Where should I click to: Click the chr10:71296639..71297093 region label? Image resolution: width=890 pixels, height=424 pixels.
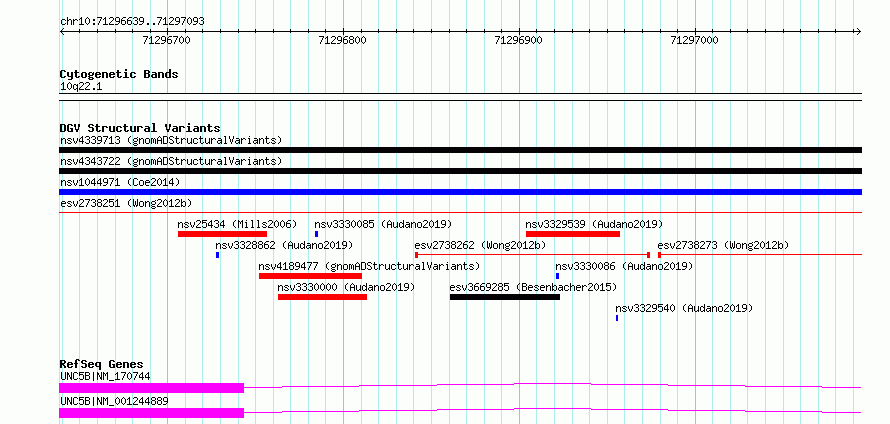(132, 21)
